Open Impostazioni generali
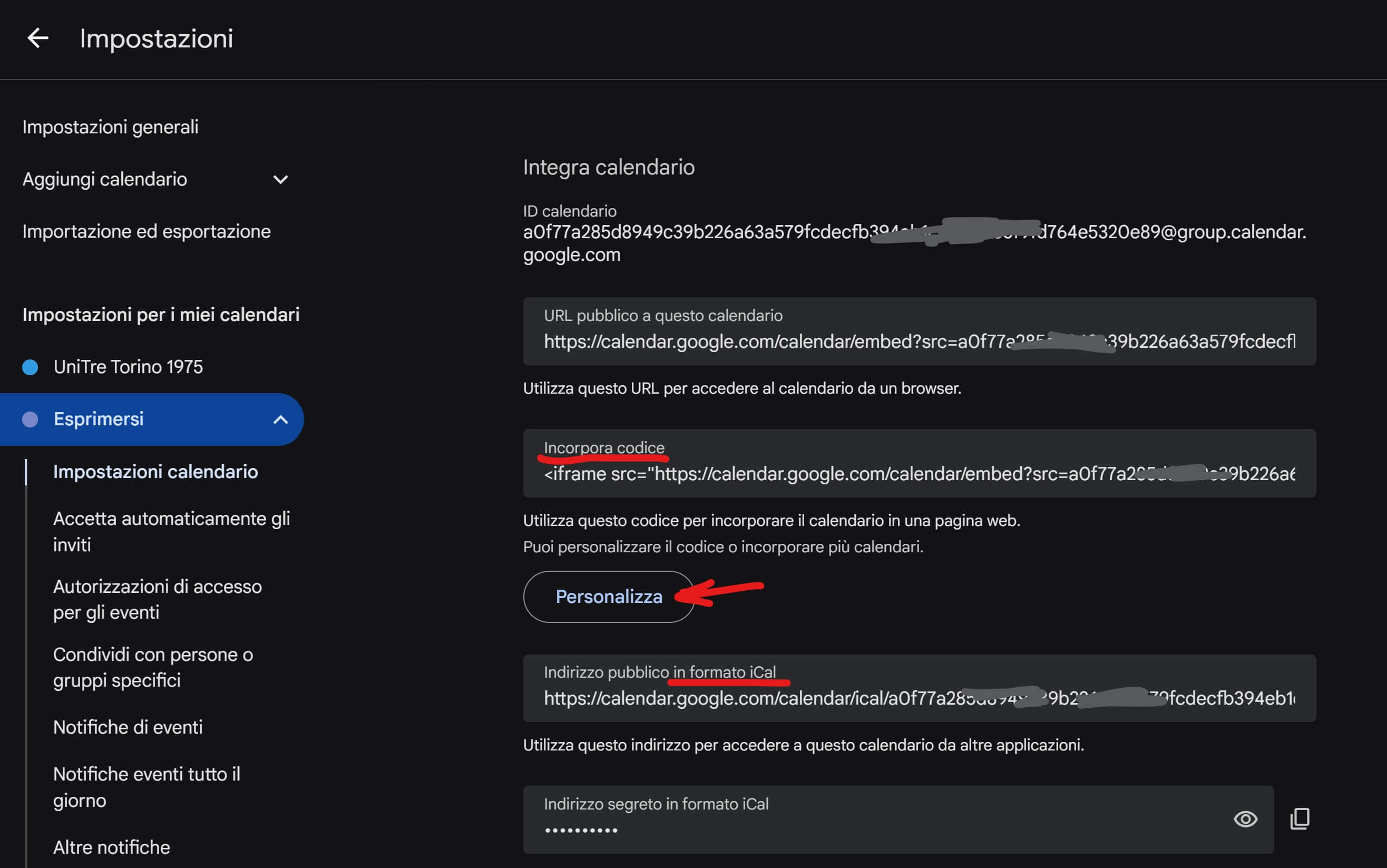The image size is (1387, 868). tap(110, 127)
